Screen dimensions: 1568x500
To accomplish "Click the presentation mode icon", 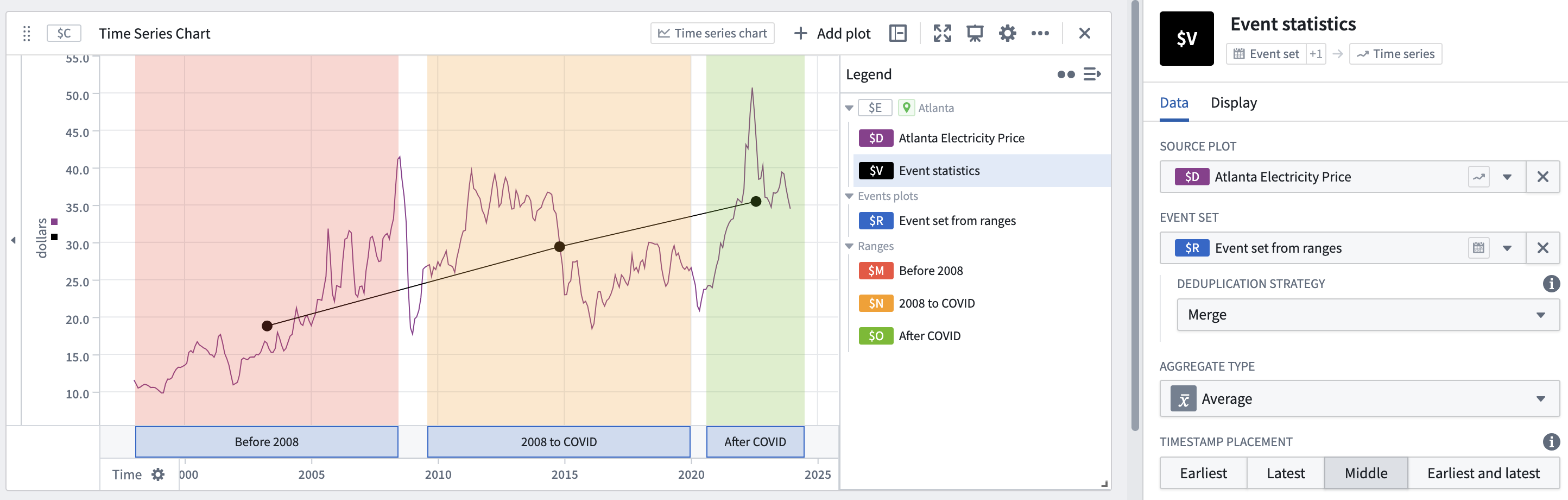I will [x=975, y=33].
